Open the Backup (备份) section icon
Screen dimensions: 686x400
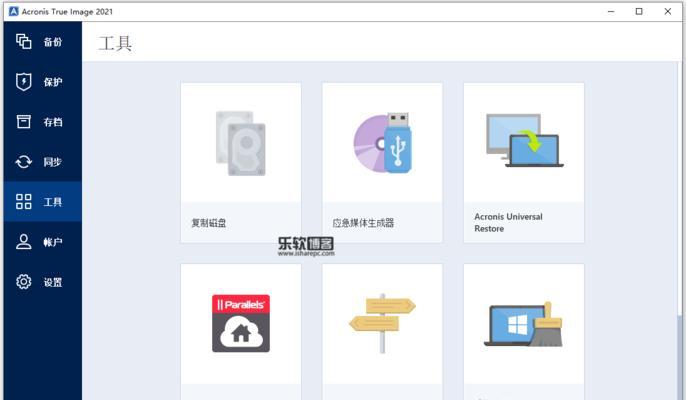pyautogui.click(x=24, y=42)
